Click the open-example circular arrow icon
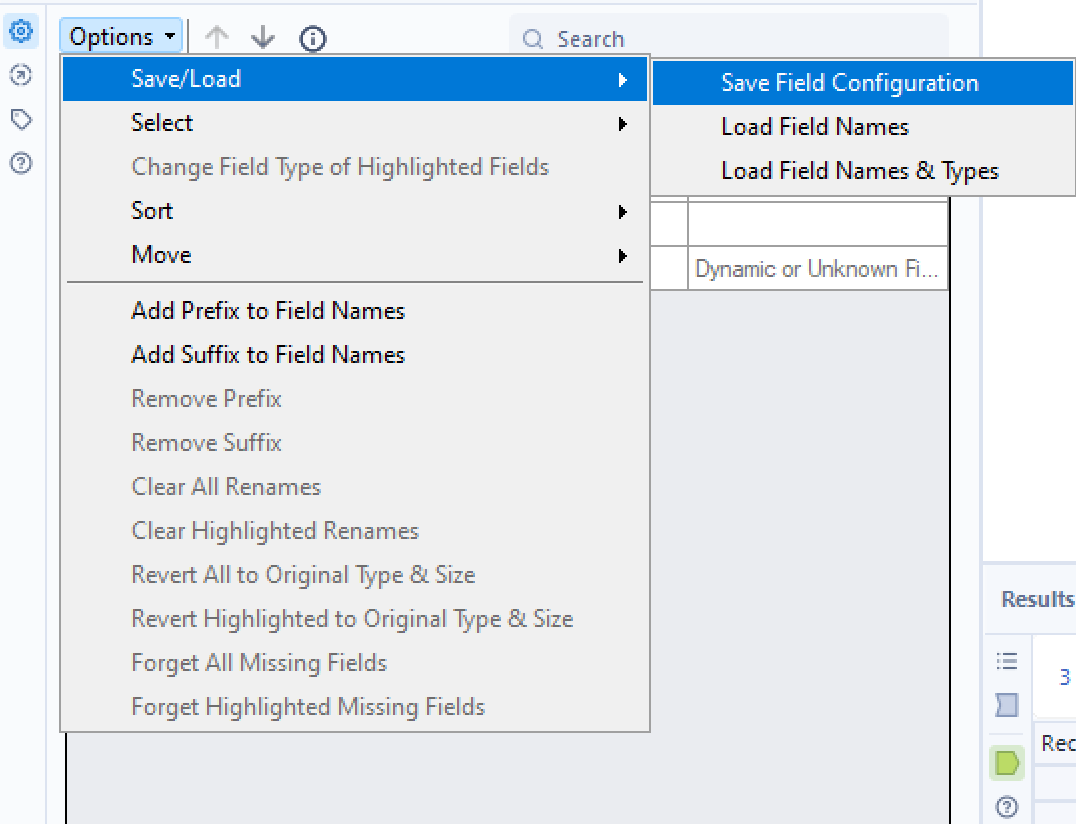The width and height of the screenshot is (1076, 824). [x=20, y=75]
